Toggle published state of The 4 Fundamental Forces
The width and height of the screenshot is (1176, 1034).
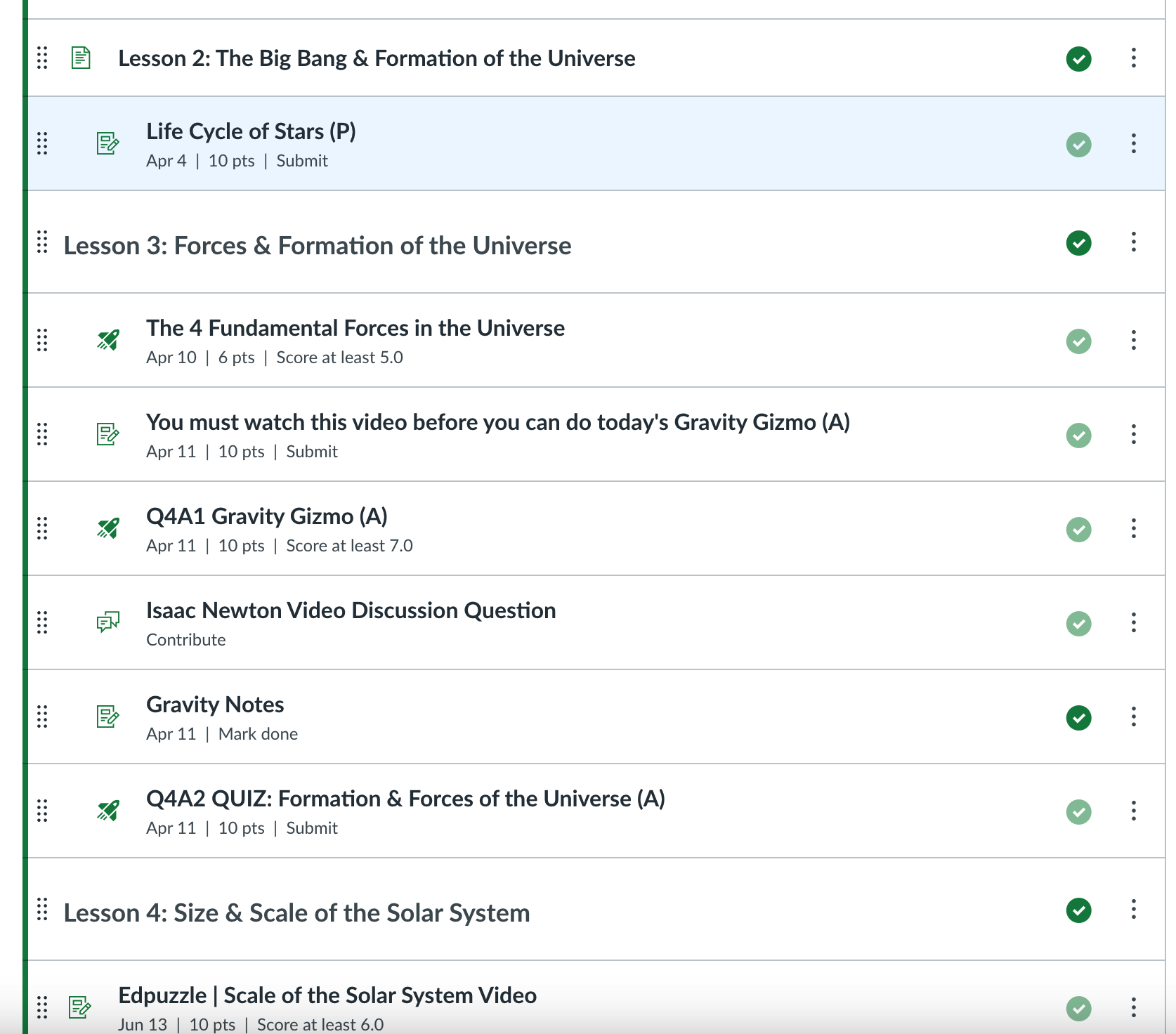click(1078, 341)
